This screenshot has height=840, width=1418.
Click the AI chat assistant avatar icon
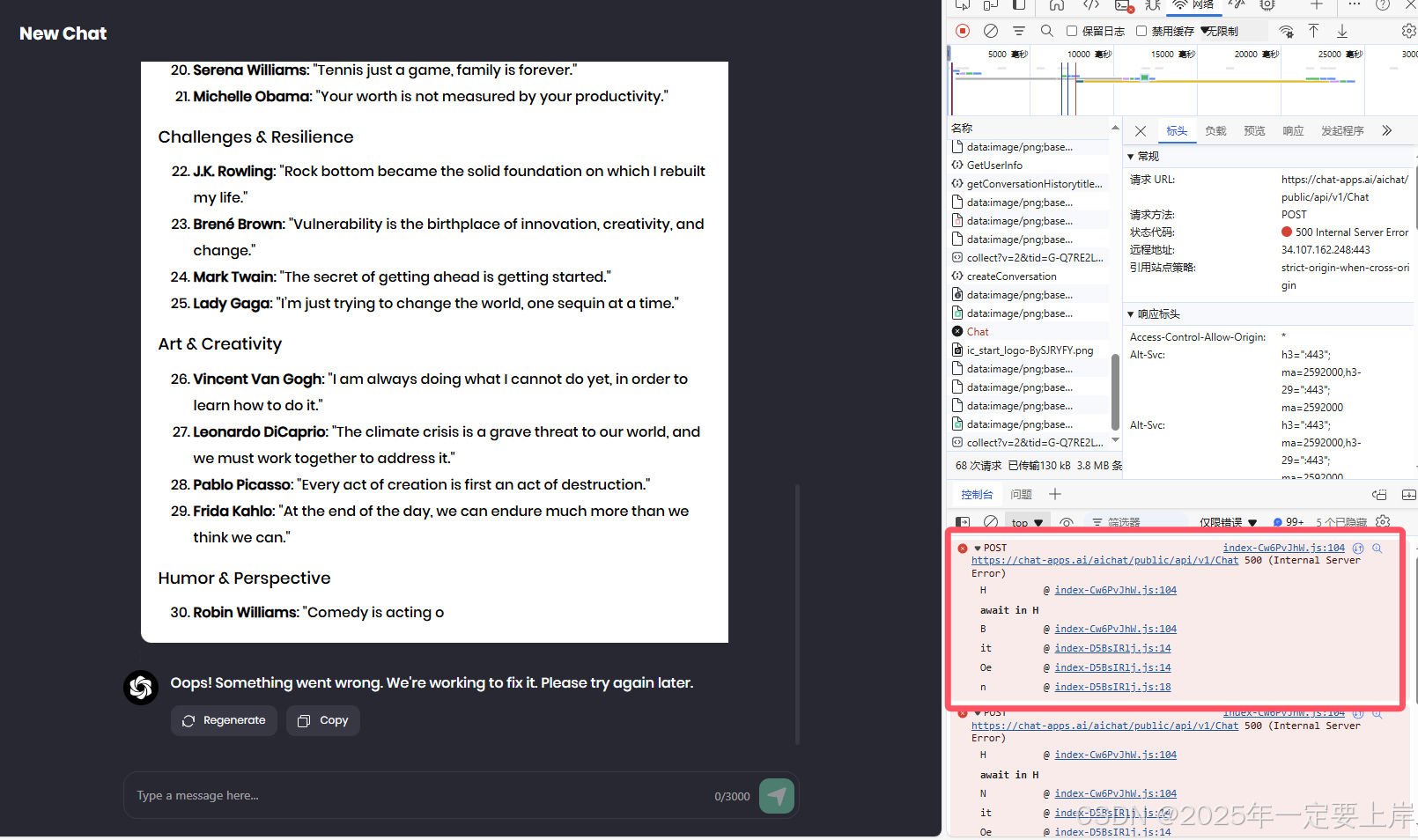pos(141,688)
